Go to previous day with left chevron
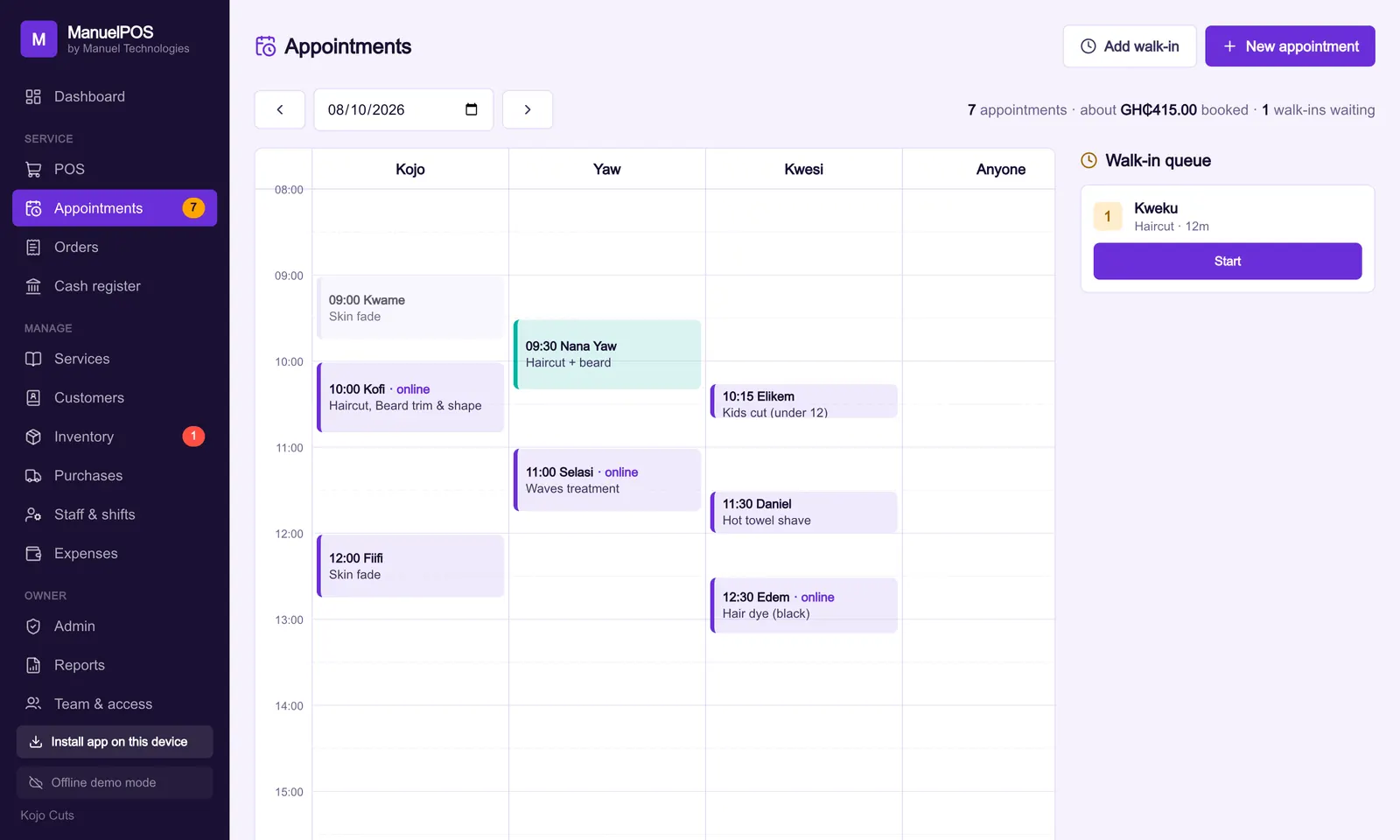The height and width of the screenshot is (840, 1400). [280, 109]
